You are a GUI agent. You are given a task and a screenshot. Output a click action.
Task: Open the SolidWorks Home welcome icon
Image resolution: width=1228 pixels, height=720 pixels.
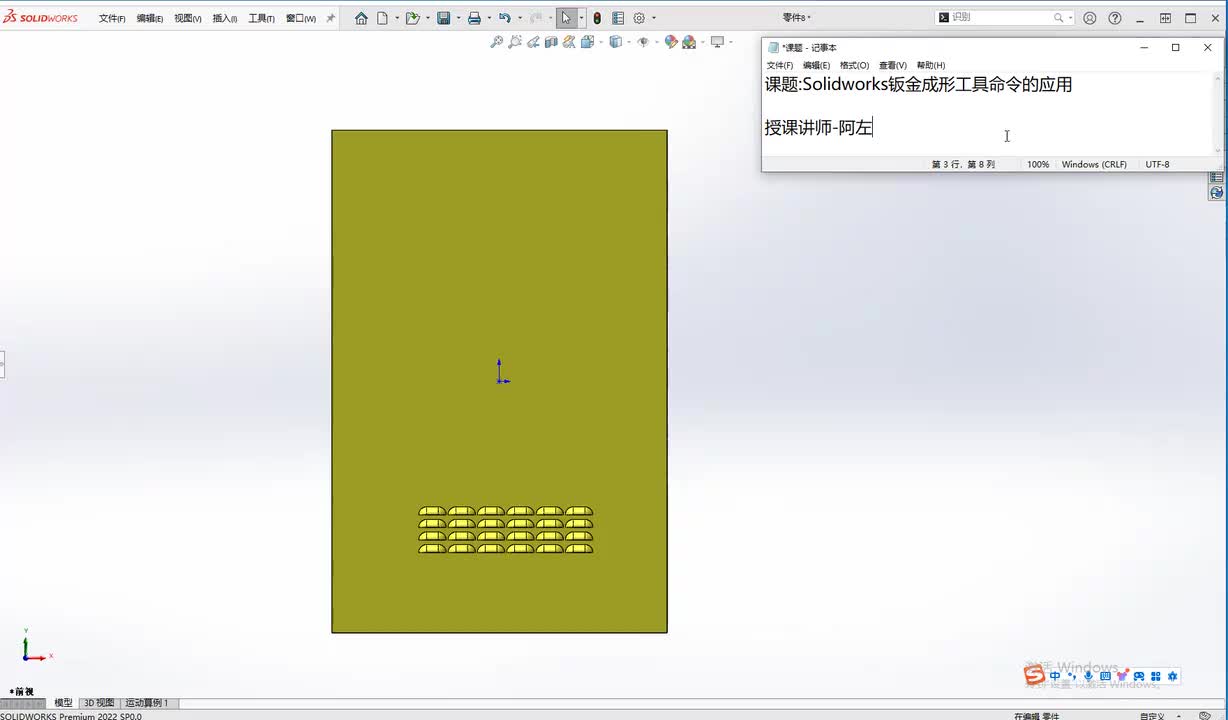coord(361,18)
